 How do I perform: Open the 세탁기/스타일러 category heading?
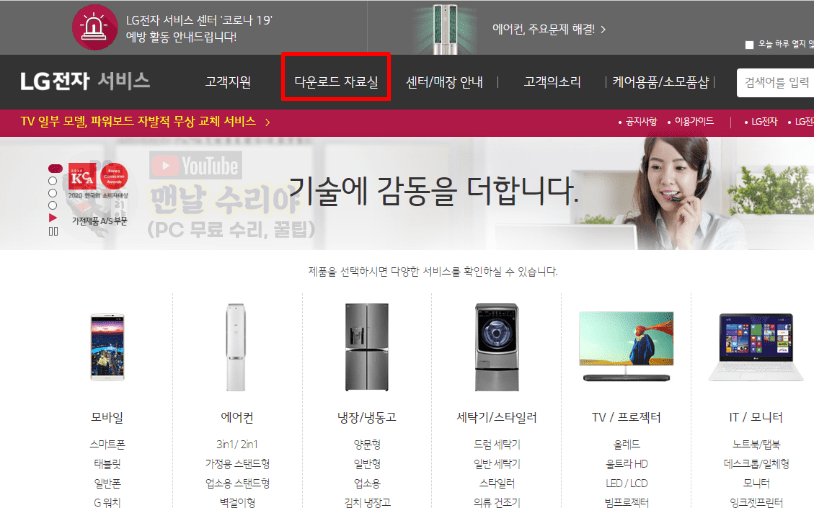tap(497, 417)
